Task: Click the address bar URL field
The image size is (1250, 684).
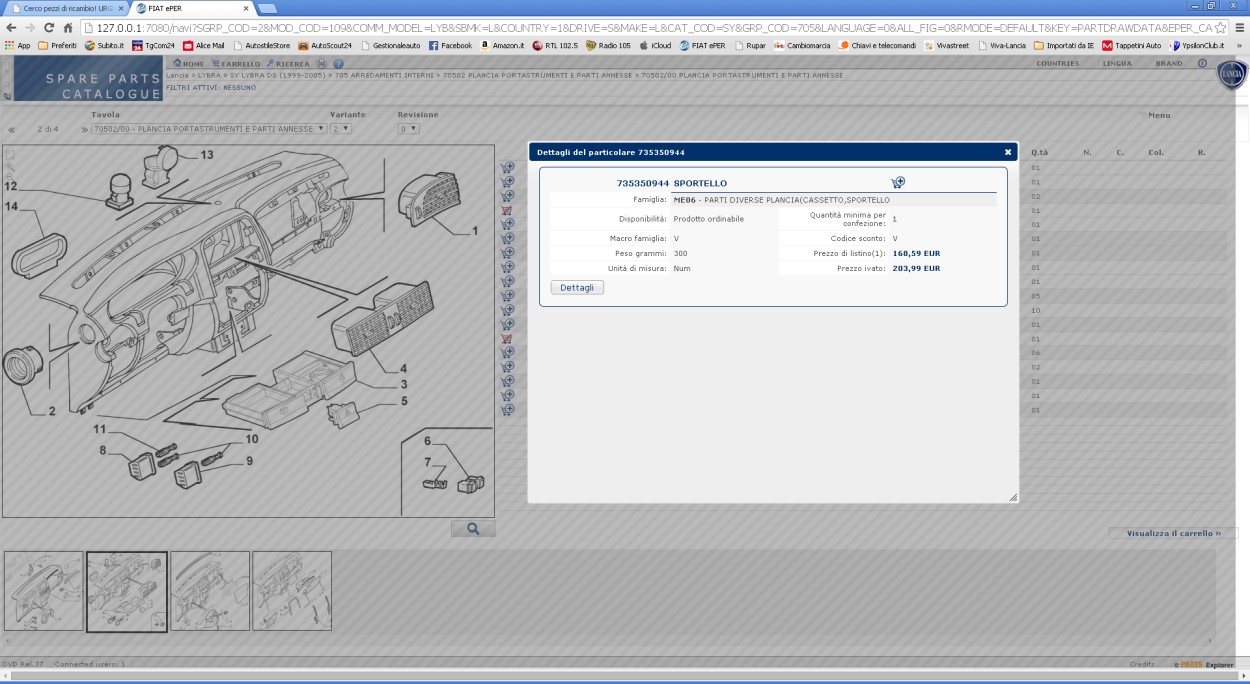Action: point(655,28)
